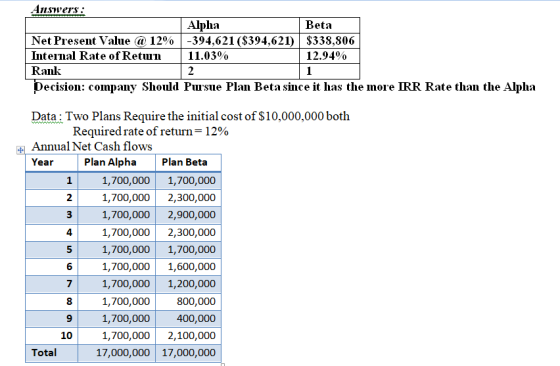Click the Beta NPV value $338,806
The width and height of the screenshot is (560, 366).
(x=329, y=41)
